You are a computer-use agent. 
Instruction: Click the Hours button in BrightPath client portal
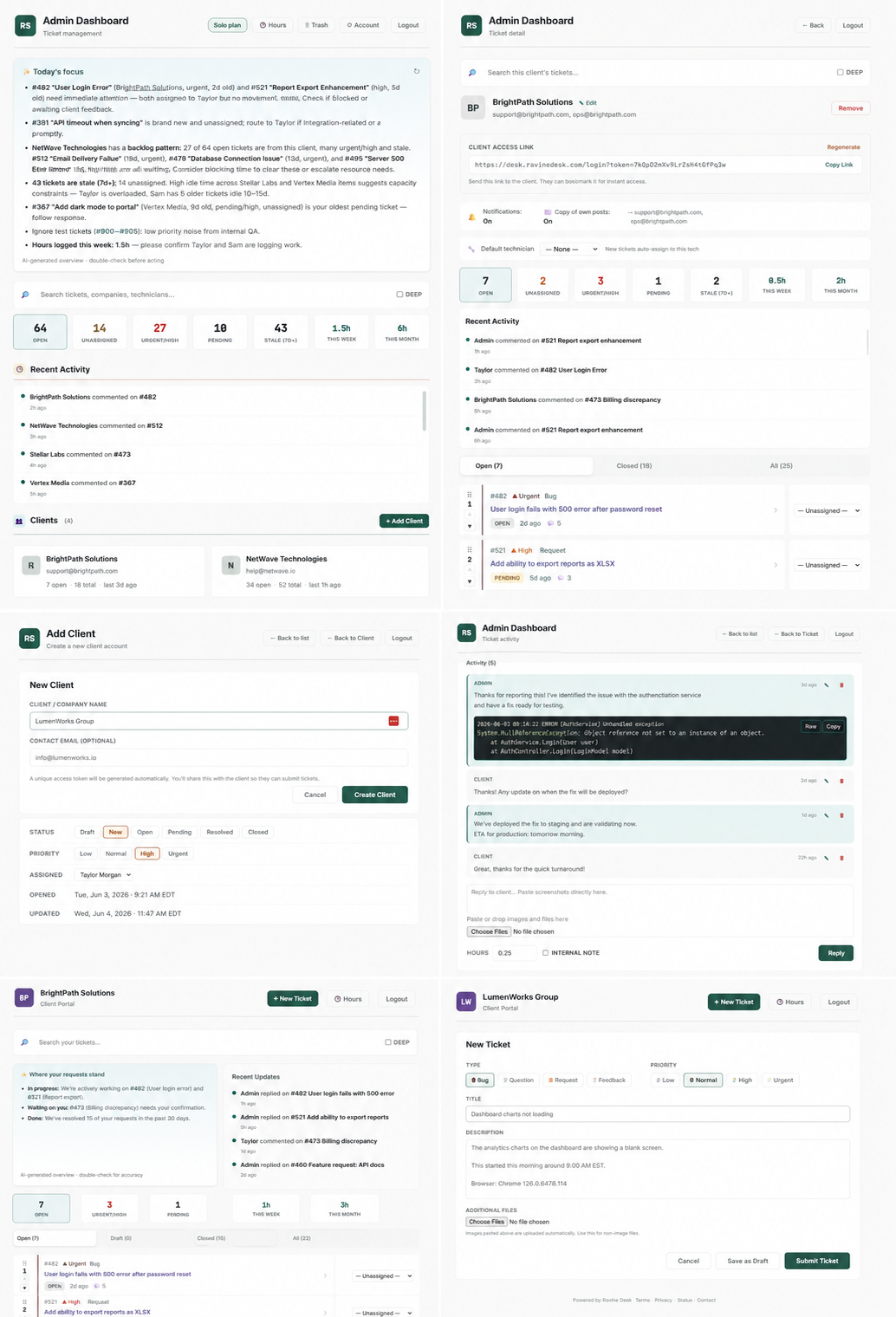(x=348, y=999)
